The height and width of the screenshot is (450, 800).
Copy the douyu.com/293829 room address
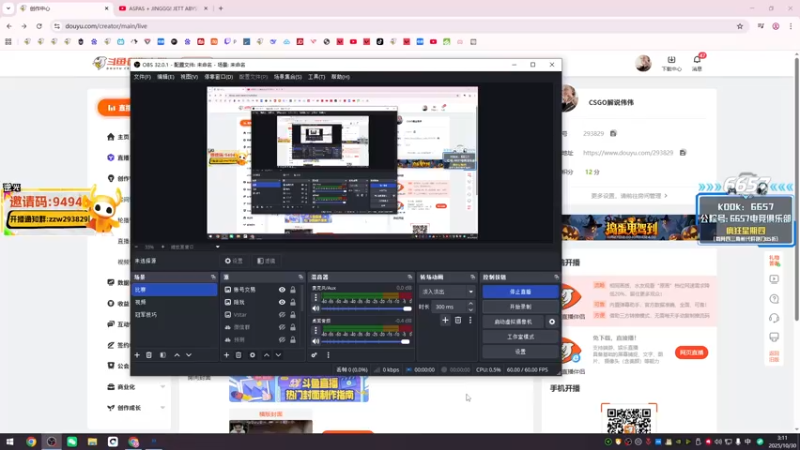click(683, 153)
